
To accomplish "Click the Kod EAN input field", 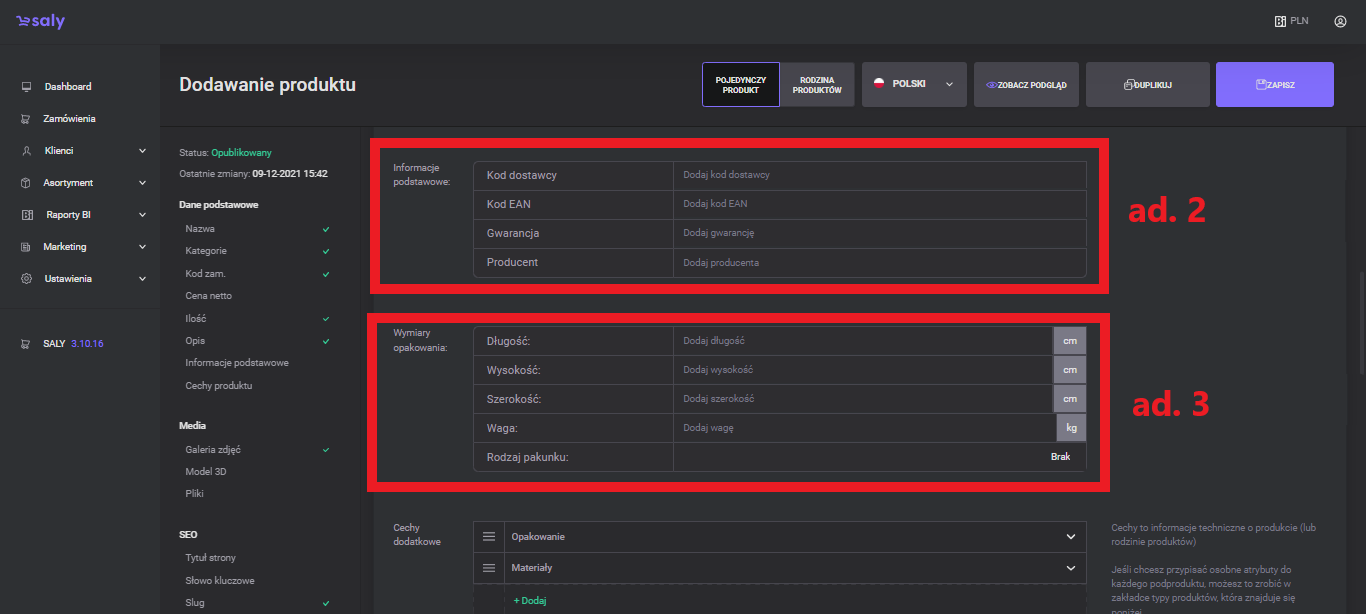I will (878, 204).
